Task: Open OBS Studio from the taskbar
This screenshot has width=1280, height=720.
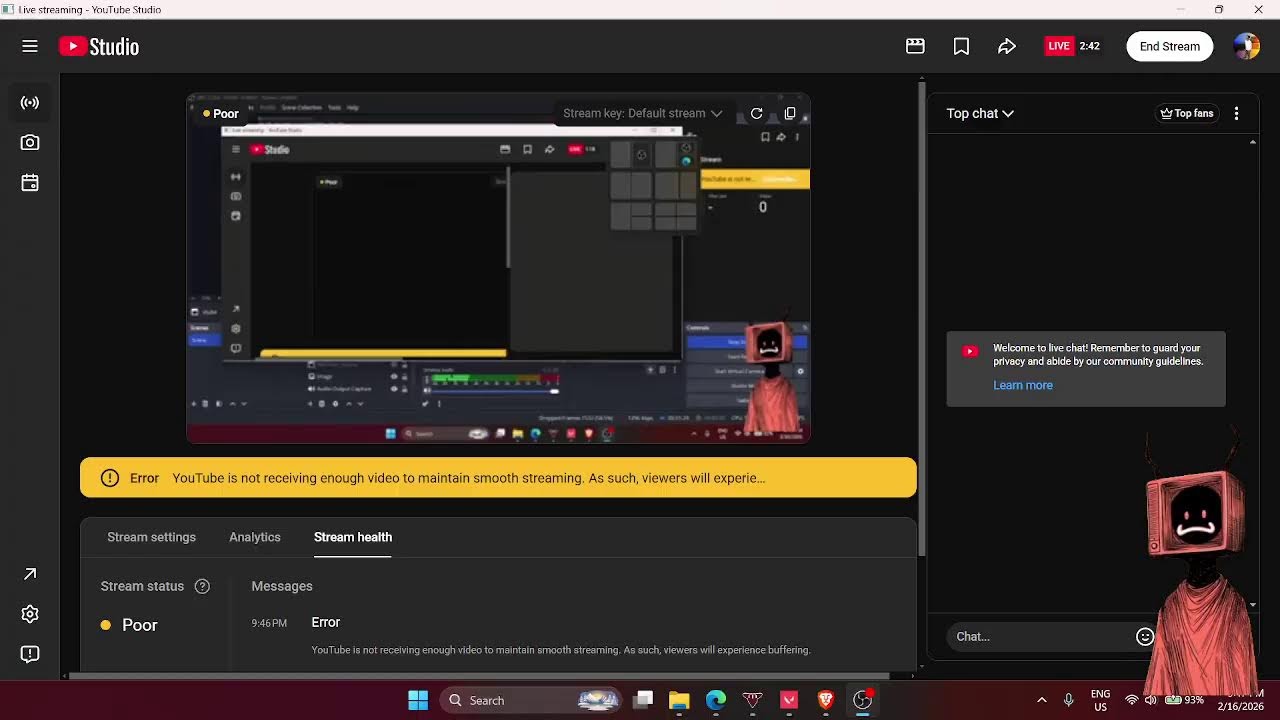Action: [x=863, y=700]
